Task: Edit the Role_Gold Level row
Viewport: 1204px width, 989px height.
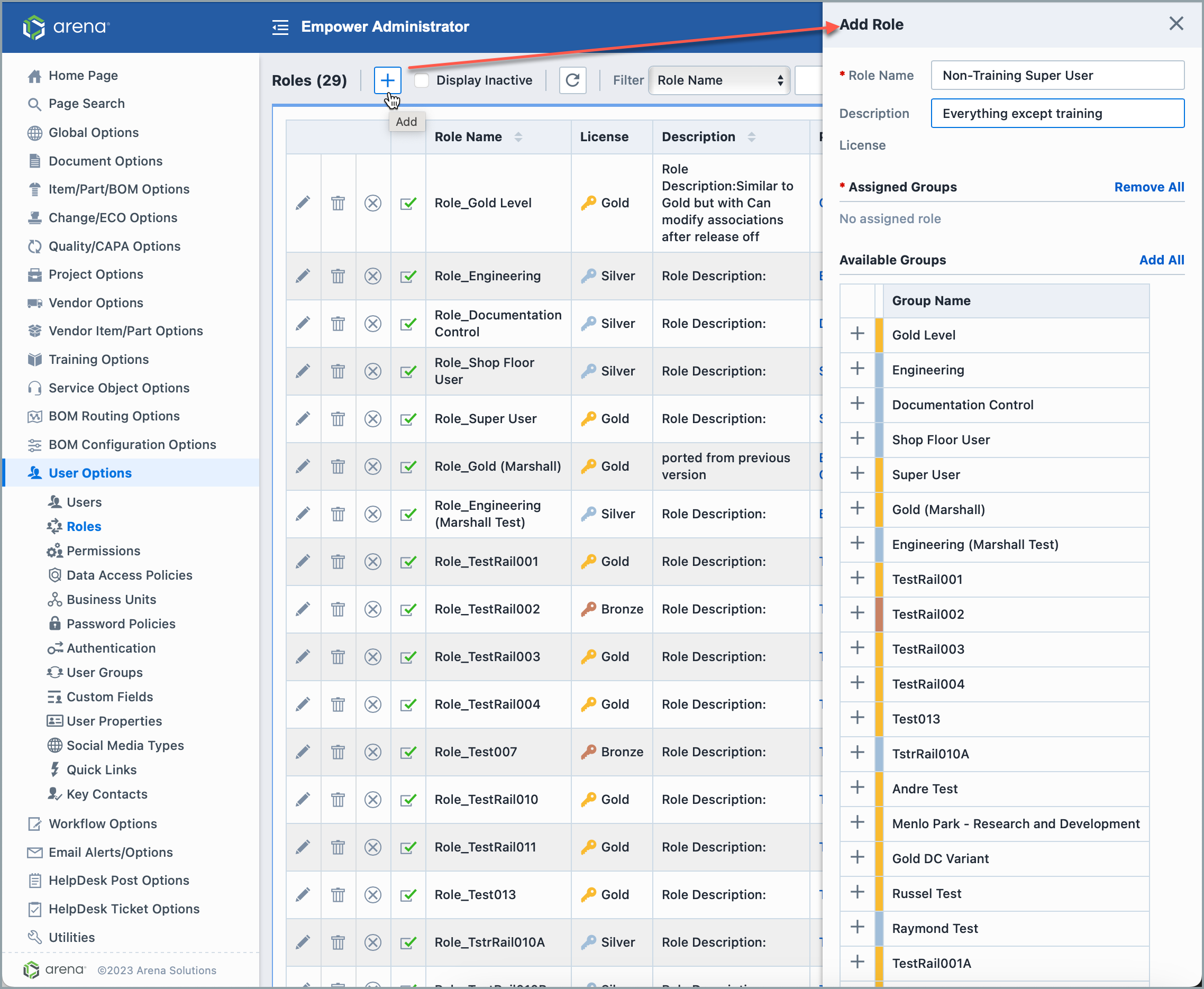Action: [303, 203]
